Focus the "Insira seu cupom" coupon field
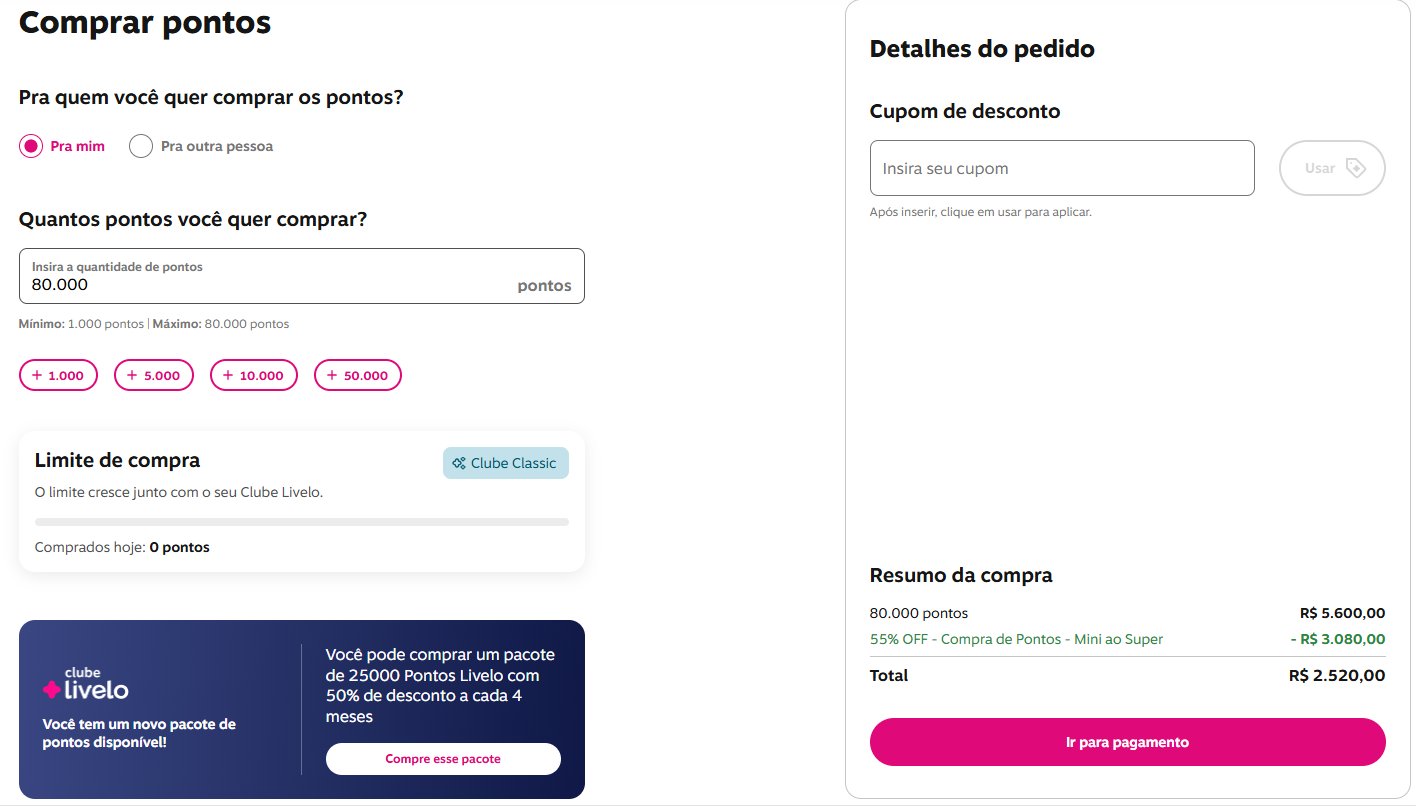Image resolution: width=1416 pixels, height=806 pixels. pyautogui.click(x=1061, y=168)
